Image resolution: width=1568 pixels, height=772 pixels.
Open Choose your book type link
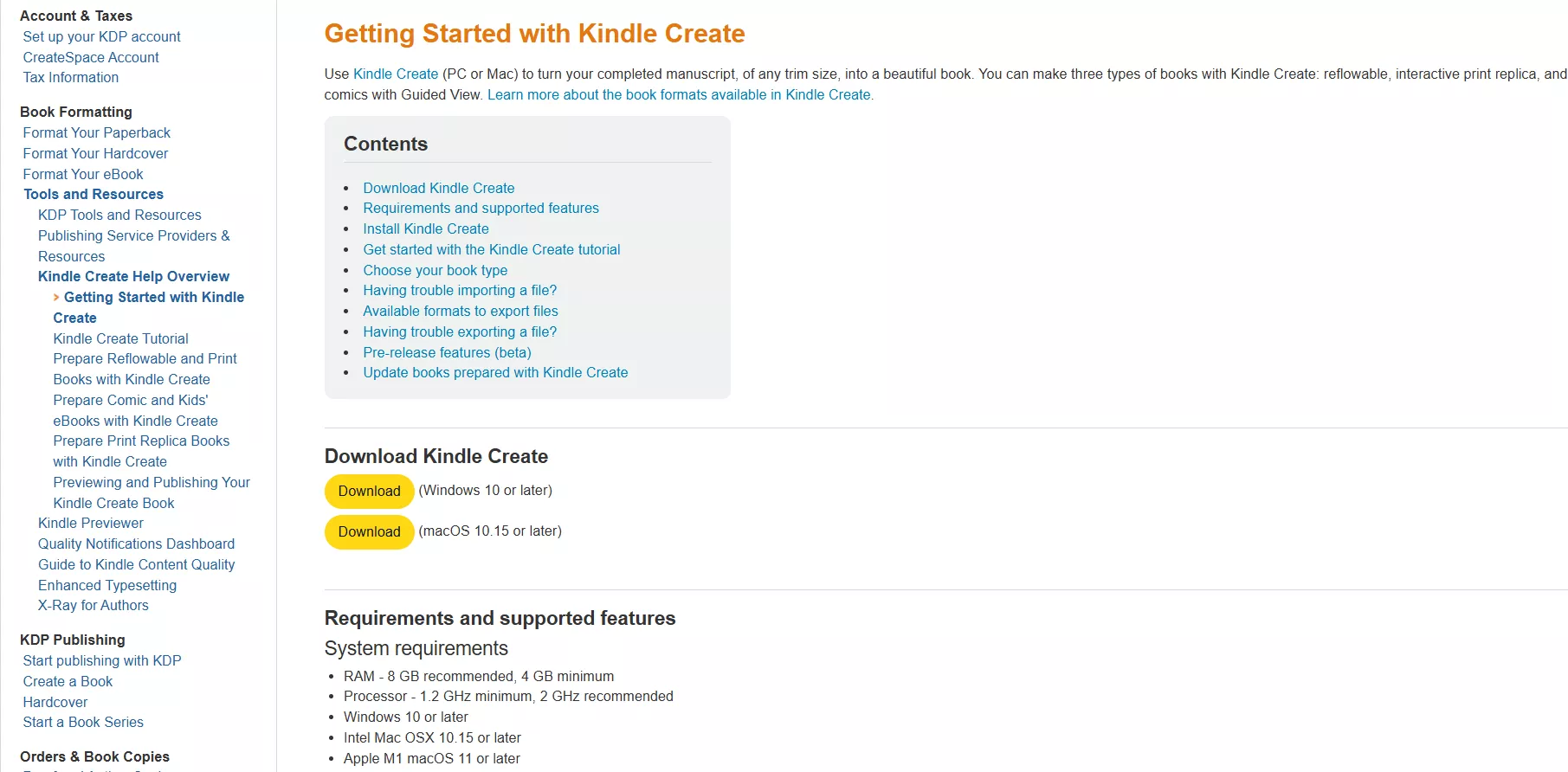click(435, 270)
